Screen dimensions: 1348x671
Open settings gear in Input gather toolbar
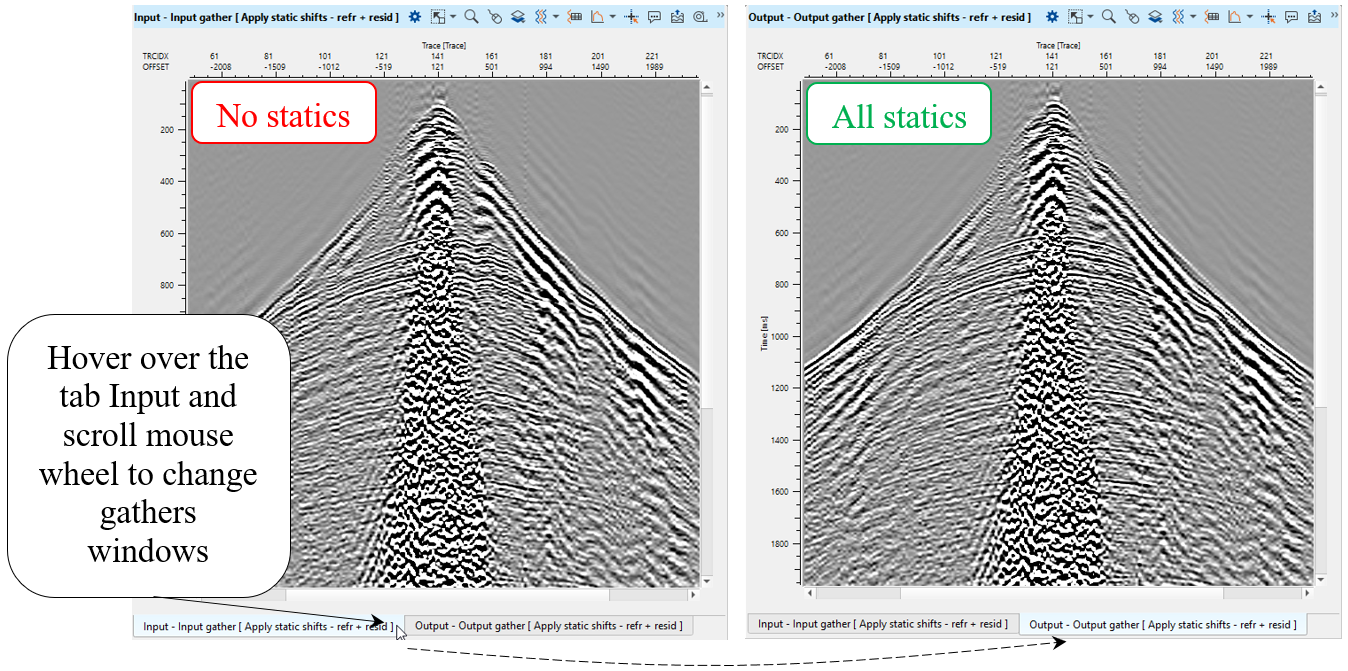415,17
